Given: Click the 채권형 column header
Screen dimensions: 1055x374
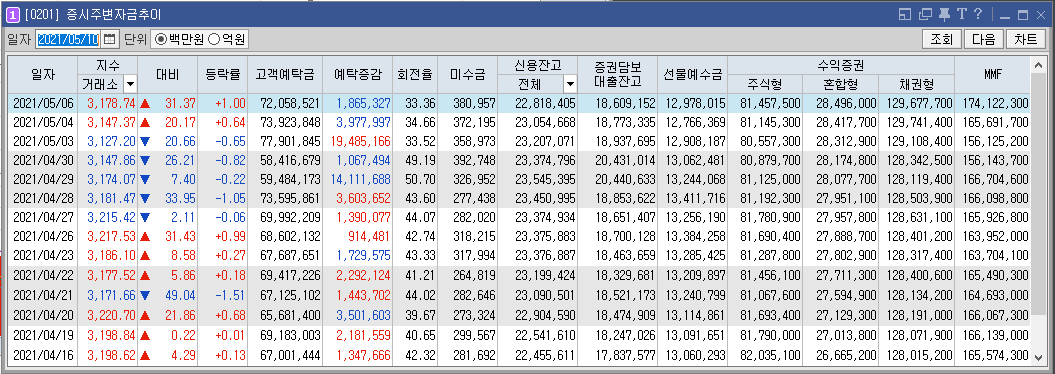Looking at the screenshot, I should click(x=916, y=84).
